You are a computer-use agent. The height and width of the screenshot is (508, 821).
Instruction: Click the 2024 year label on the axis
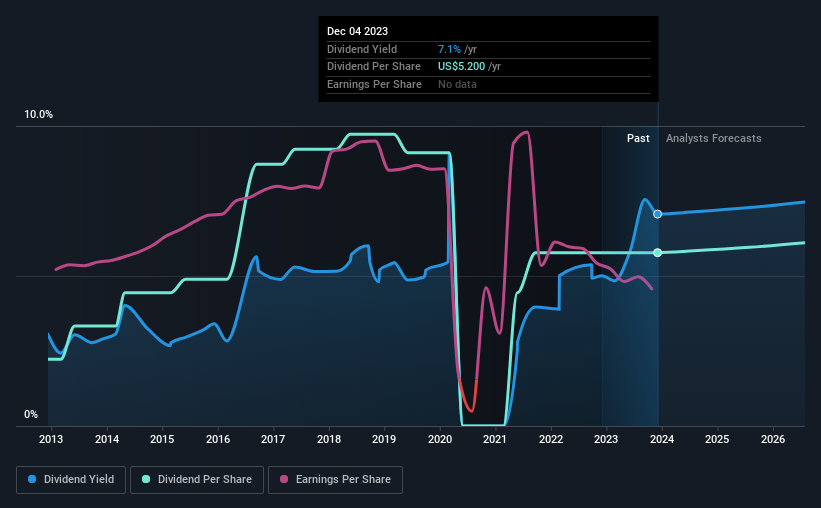point(662,439)
